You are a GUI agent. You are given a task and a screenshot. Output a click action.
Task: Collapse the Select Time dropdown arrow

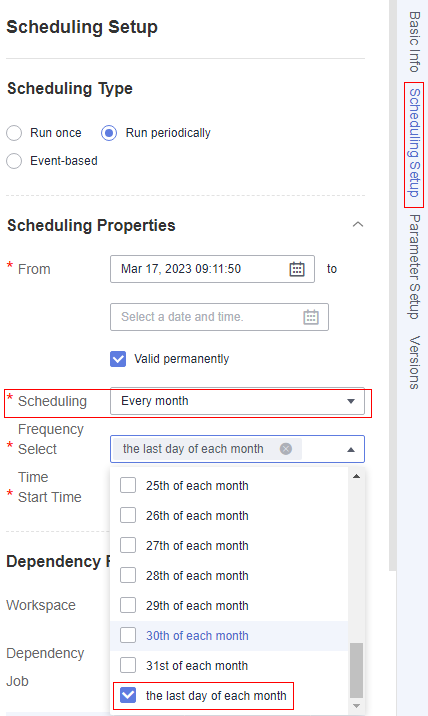(x=351, y=449)
